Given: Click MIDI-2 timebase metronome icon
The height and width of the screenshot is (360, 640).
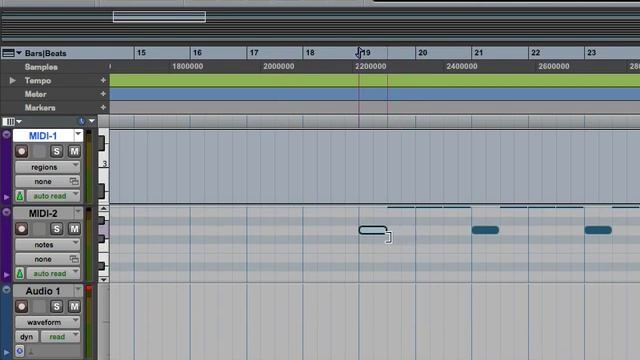Looking at the screenshot, I should (x=20, y=273).
